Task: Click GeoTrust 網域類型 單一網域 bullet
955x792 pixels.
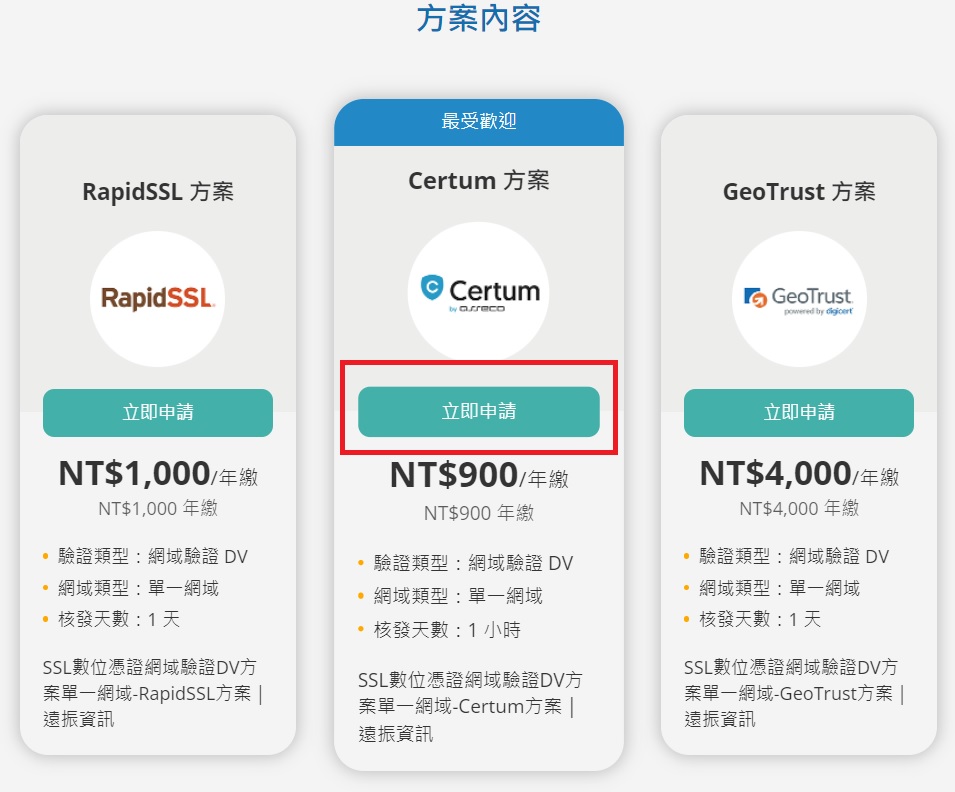Action: (779, 588)
